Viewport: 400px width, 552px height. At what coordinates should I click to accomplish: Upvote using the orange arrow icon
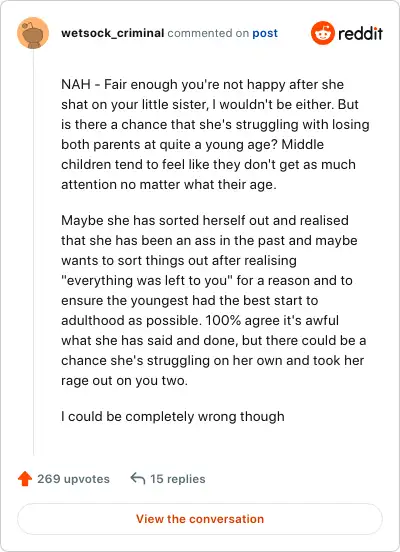click(25, 479)
